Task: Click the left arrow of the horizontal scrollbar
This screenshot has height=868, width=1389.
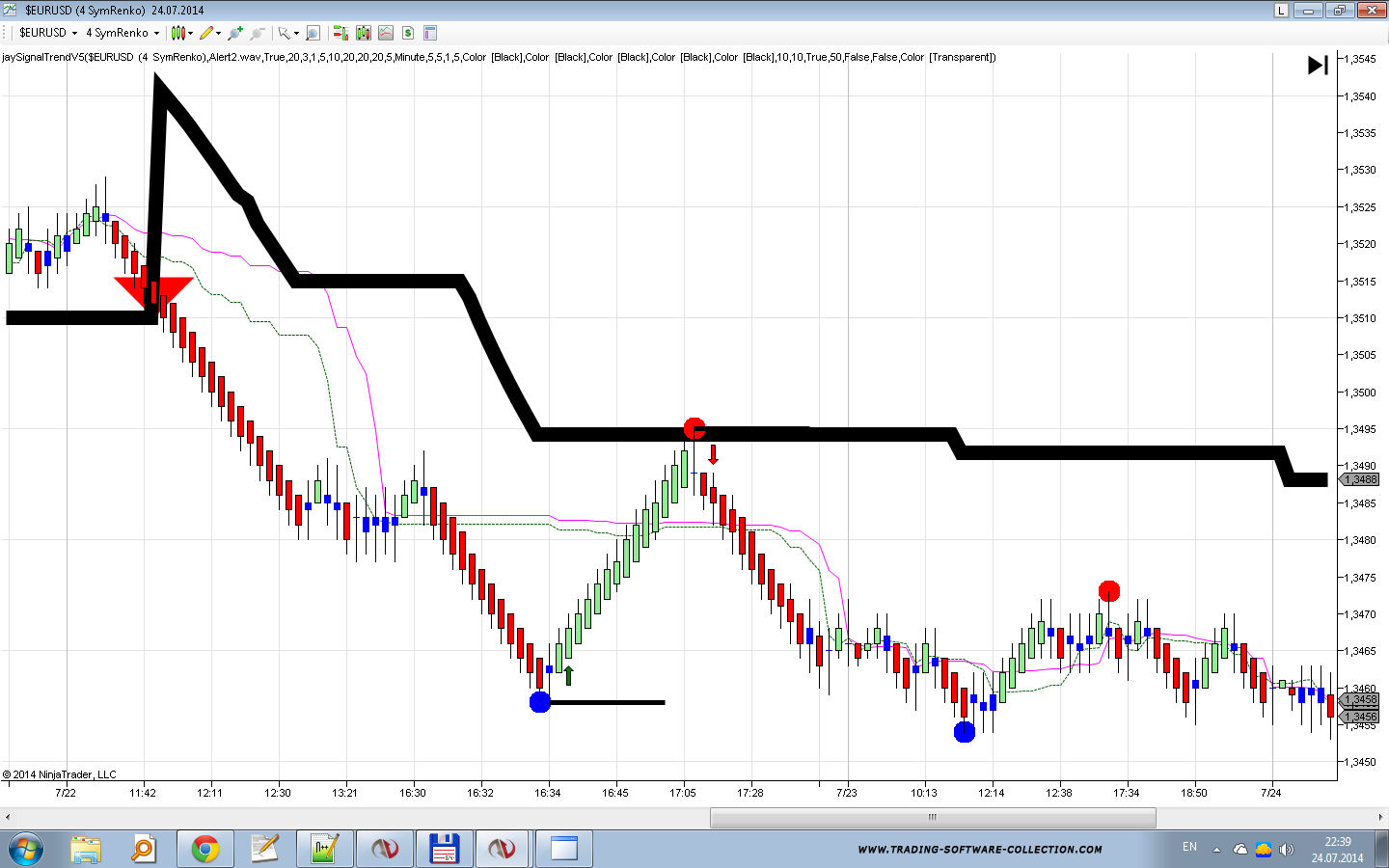Action: (x=8, y=817)
